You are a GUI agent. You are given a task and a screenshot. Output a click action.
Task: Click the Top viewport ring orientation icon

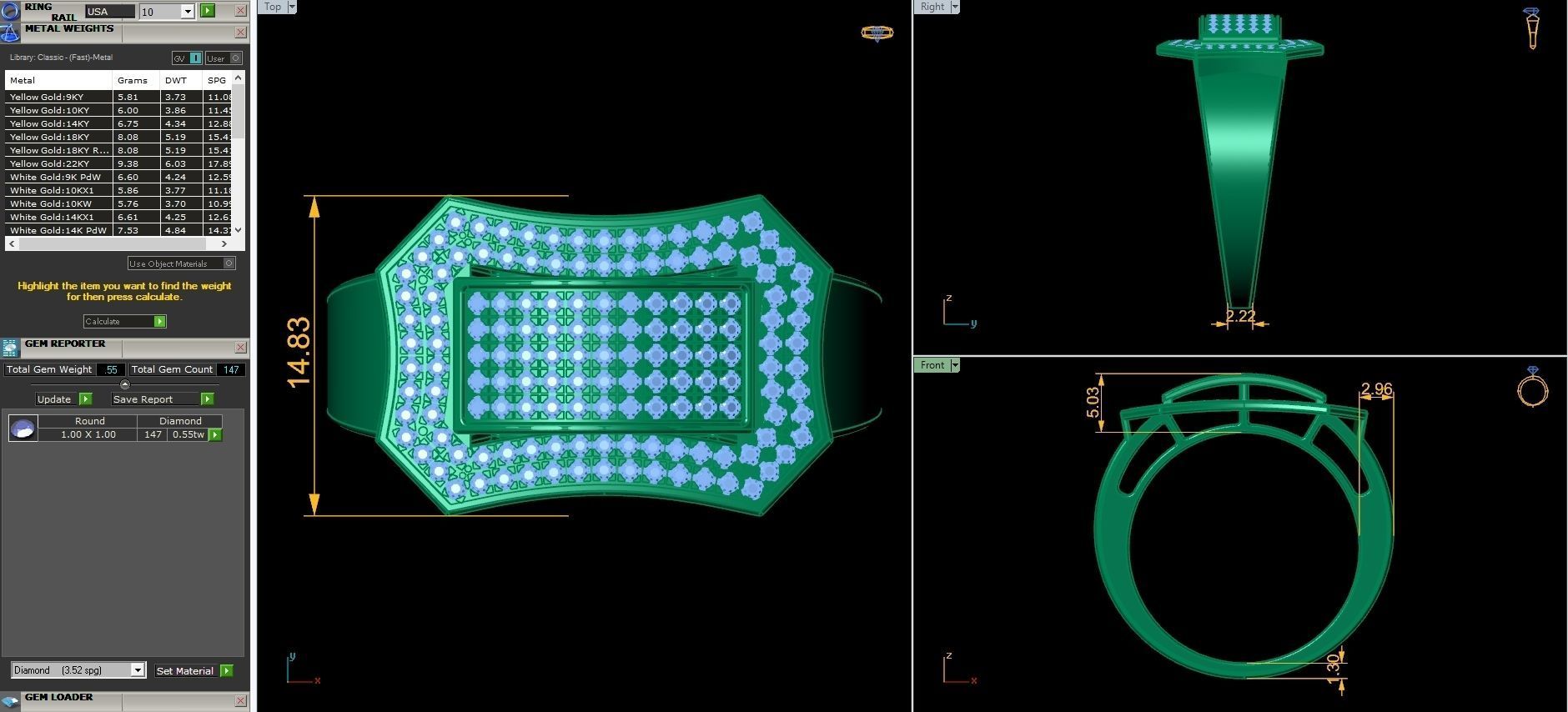pyautogui.click(x=877, y=33)
